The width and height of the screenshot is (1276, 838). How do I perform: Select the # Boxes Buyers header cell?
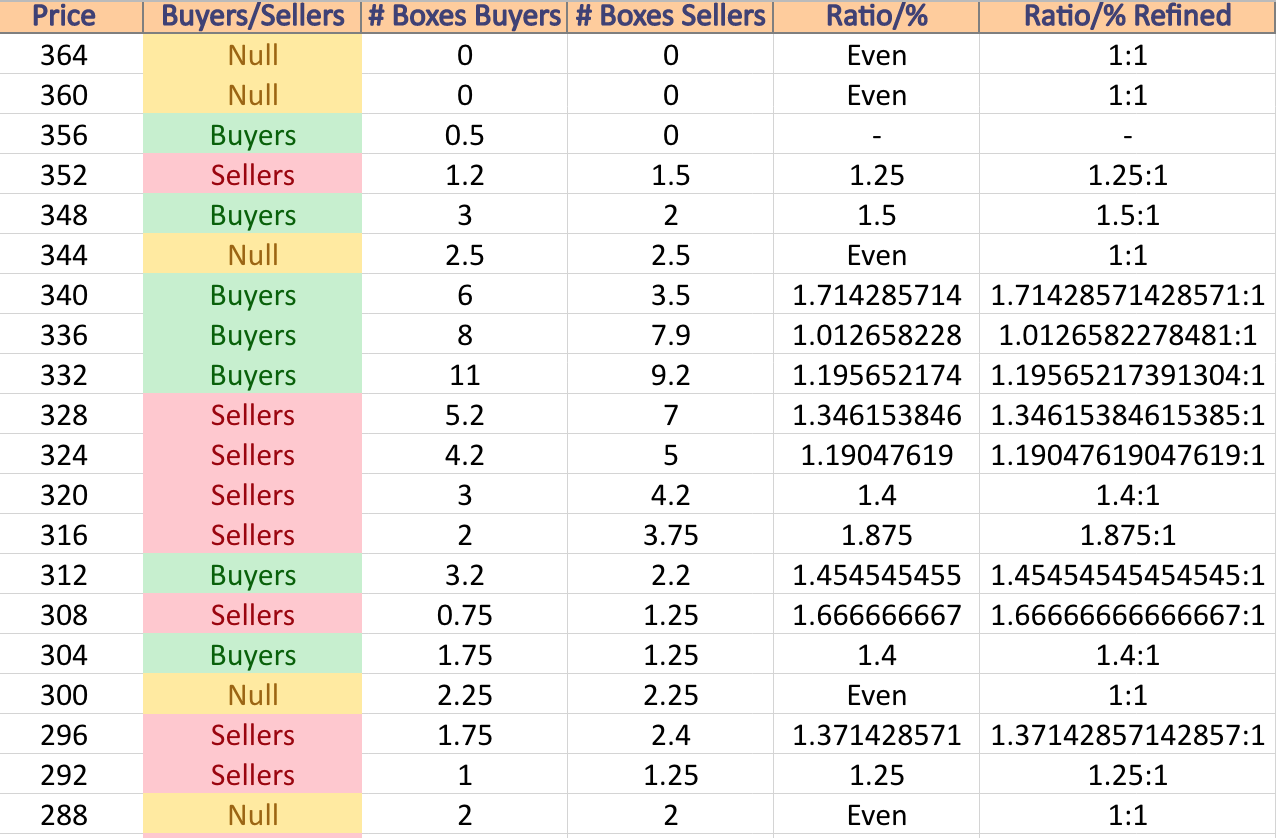[464, 16]
